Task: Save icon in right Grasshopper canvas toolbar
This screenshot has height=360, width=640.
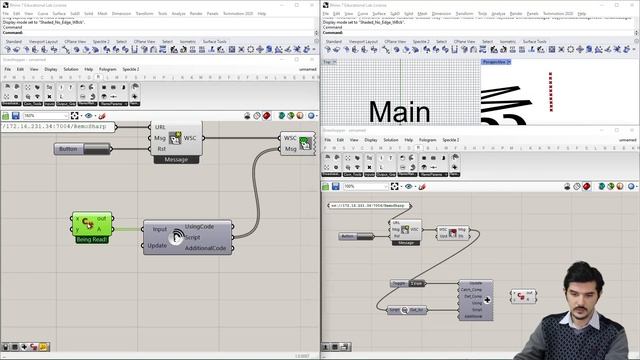Action: tap(336, 187)
